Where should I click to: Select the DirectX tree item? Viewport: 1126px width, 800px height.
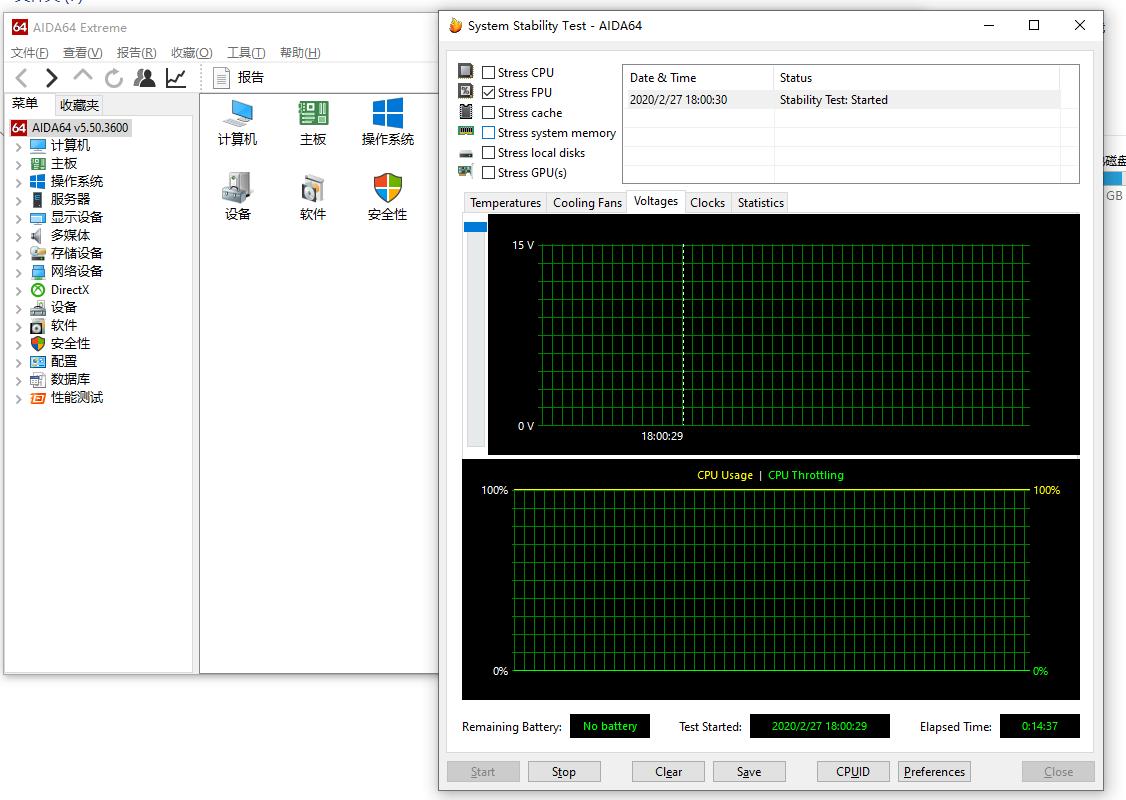point(69,290)
